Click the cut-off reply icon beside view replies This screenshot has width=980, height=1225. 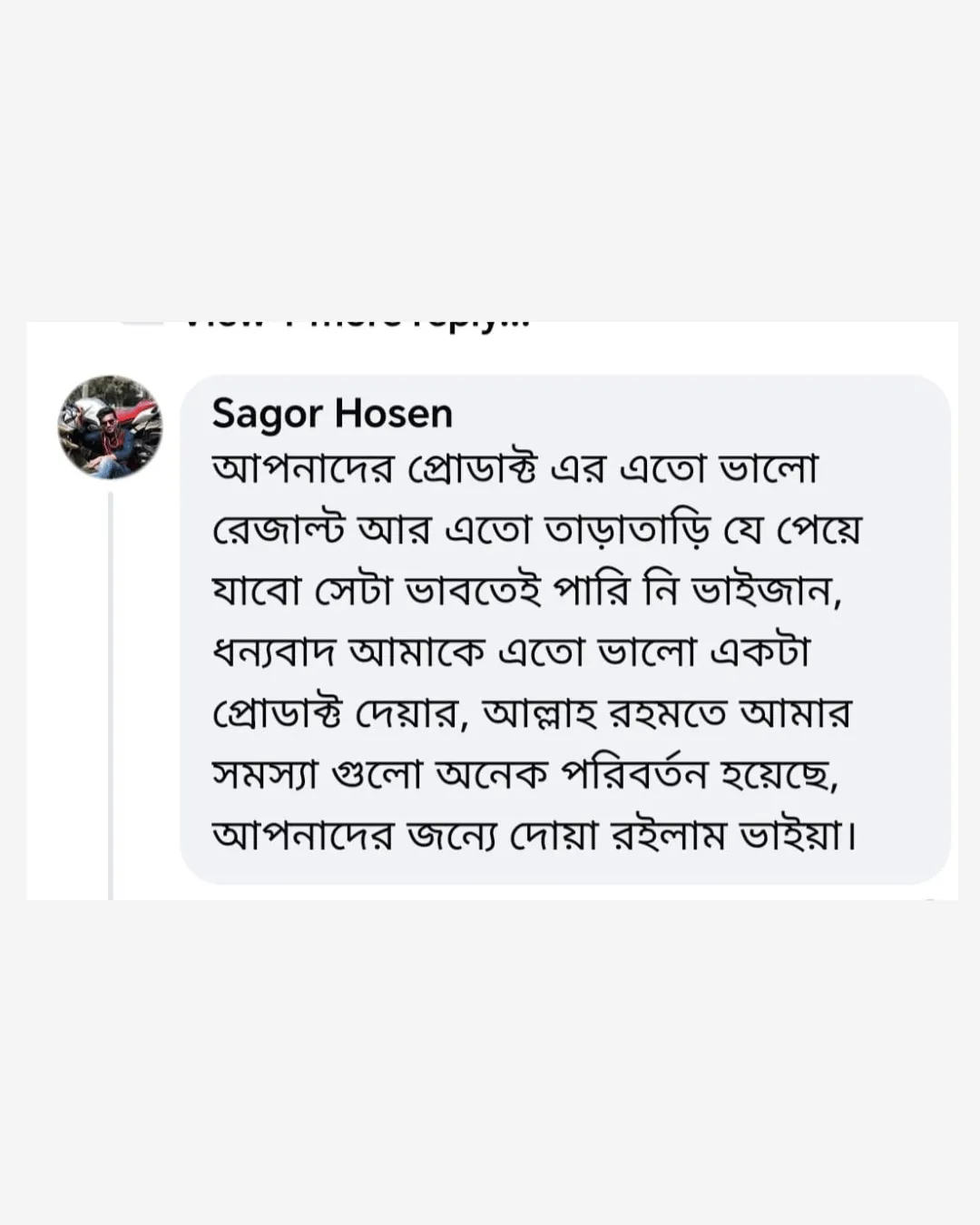(x=142, y=324)
